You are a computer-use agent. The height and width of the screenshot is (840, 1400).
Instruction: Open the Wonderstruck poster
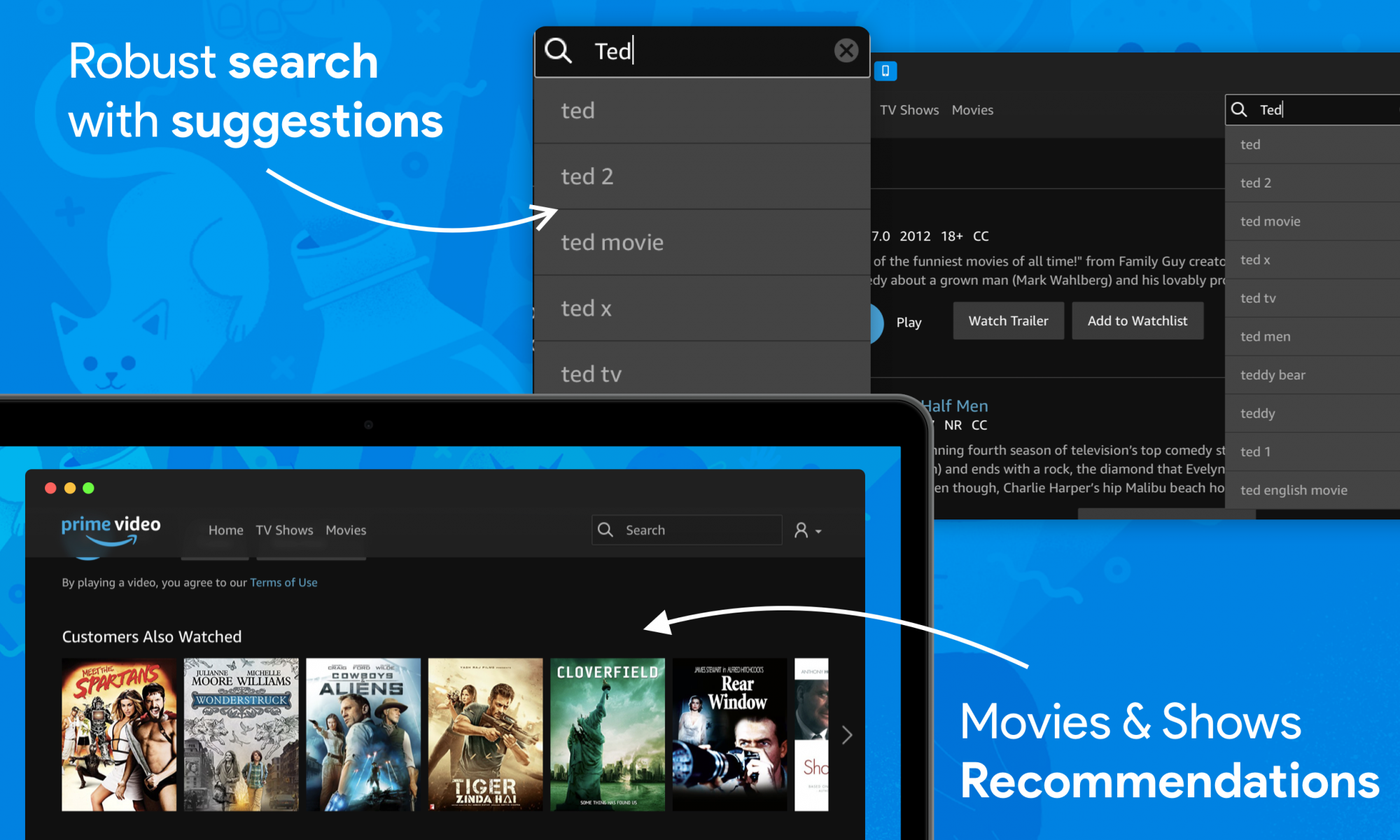[x=241, y=734]
